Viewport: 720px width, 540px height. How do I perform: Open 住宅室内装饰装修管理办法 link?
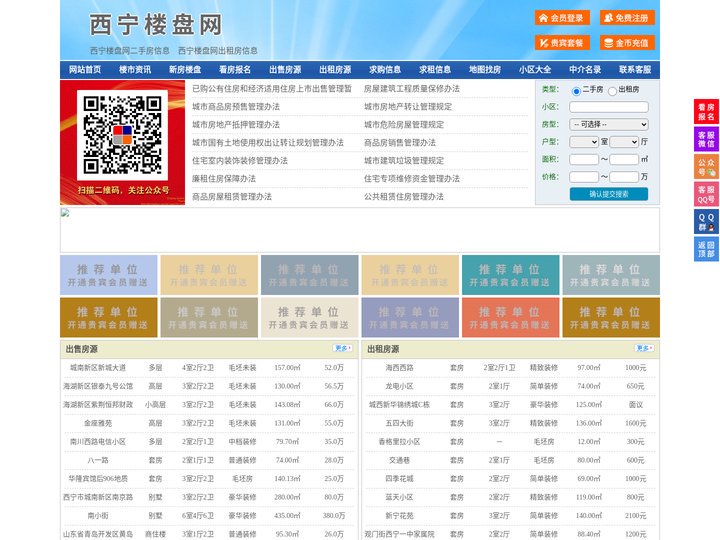[240, 161]
